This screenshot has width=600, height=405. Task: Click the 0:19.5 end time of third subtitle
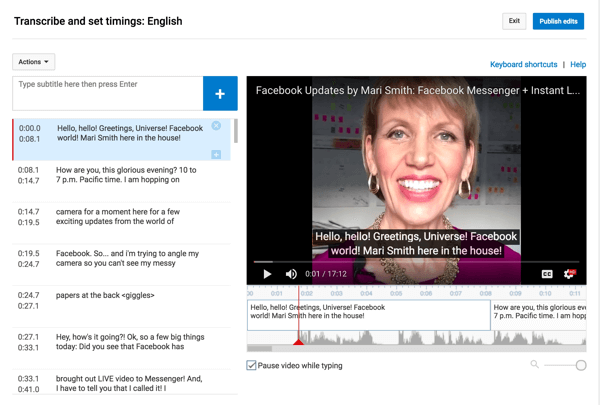28,222
